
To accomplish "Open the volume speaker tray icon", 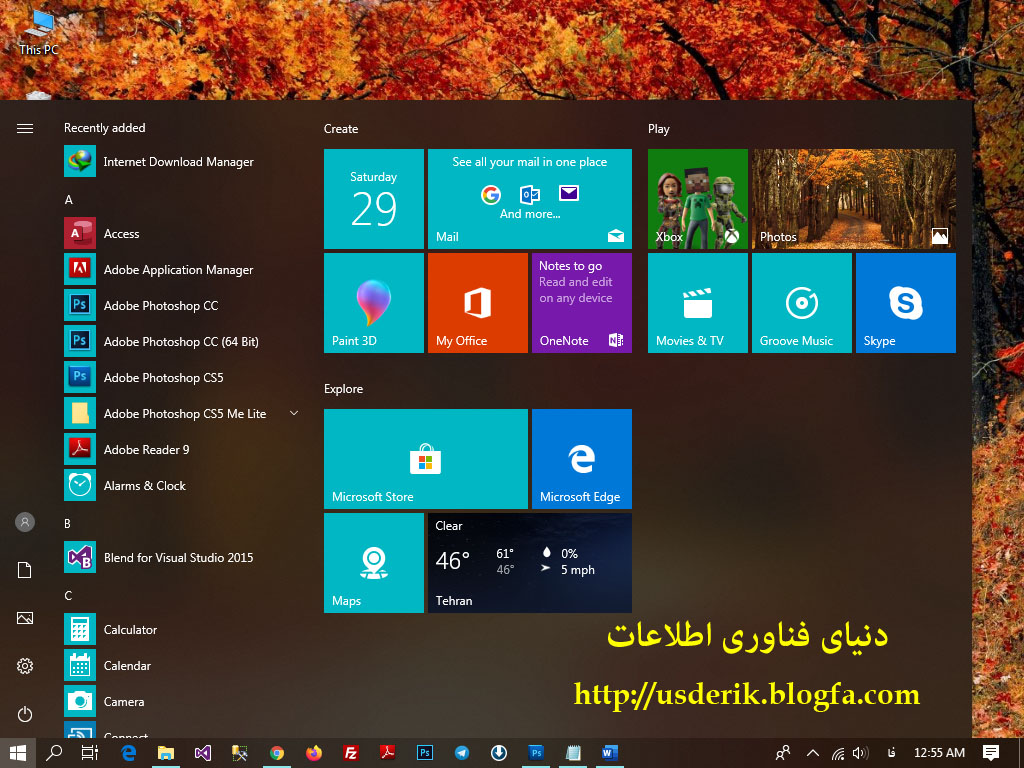I will coord(861,753).
